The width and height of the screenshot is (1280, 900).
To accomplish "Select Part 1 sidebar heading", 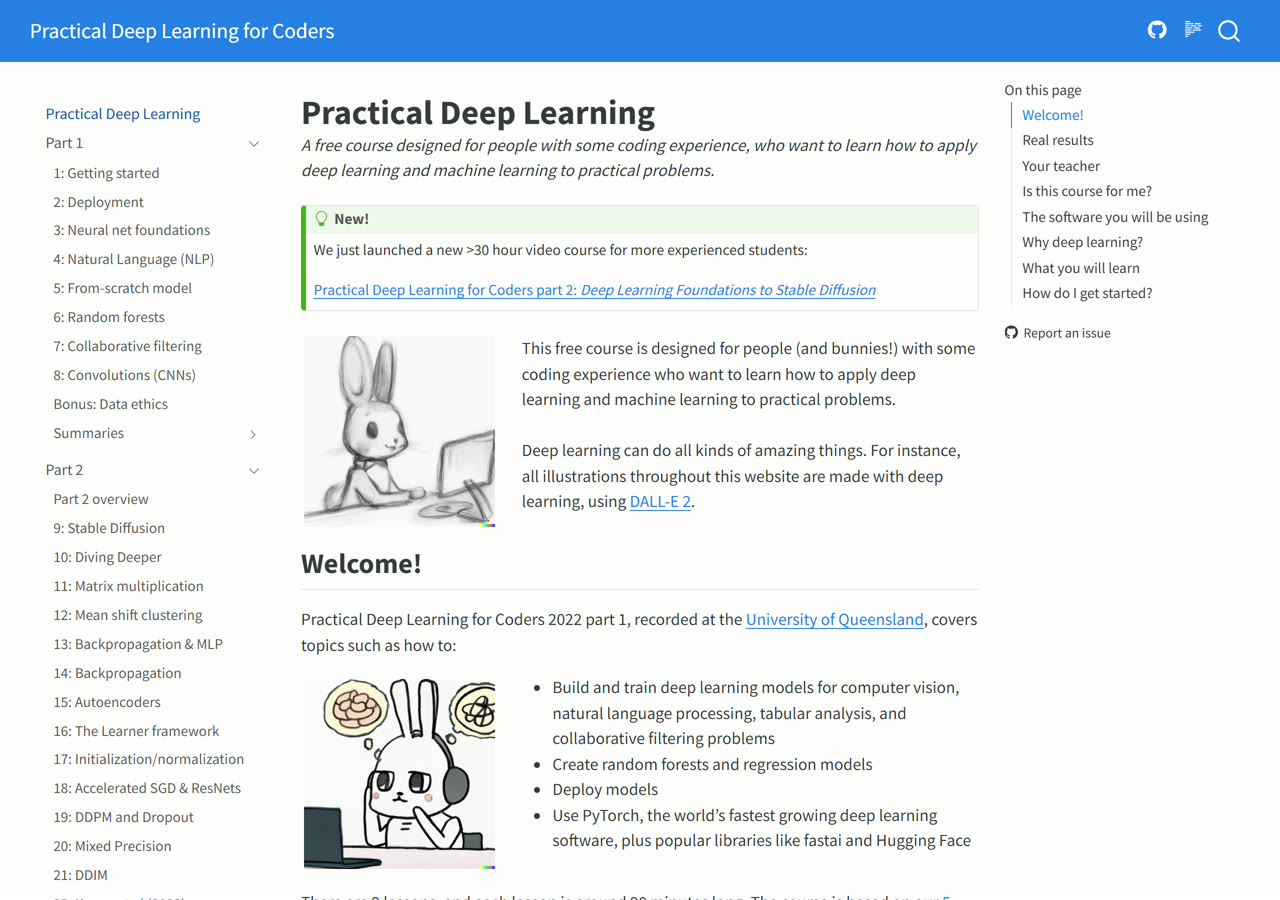I will (64, 143).
